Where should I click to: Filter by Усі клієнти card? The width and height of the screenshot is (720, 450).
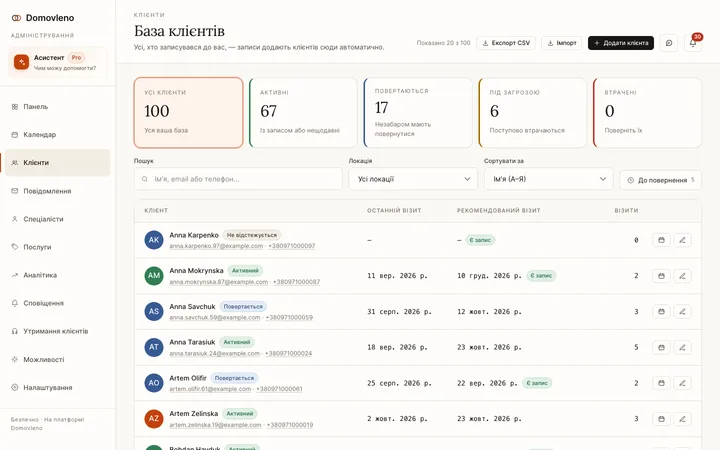tap(189, 112)
